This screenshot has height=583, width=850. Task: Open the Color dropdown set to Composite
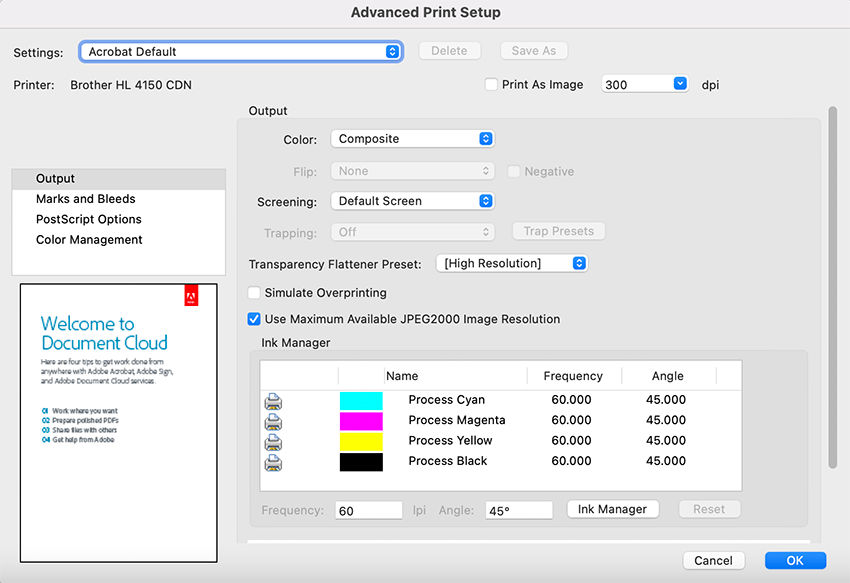click(412, 138)
